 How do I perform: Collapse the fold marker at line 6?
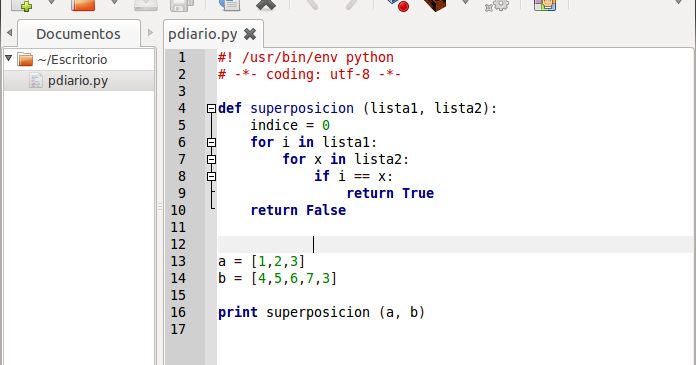tap(211, 143)
